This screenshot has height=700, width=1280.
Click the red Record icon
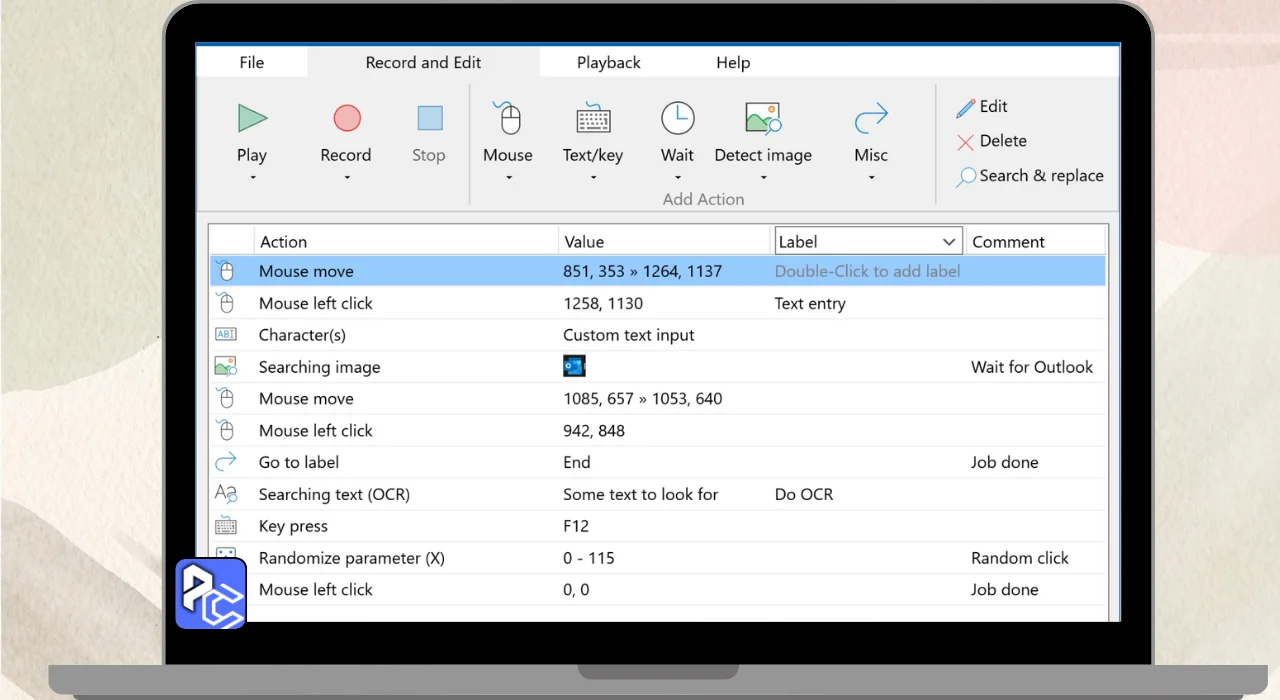coord(346,119)
